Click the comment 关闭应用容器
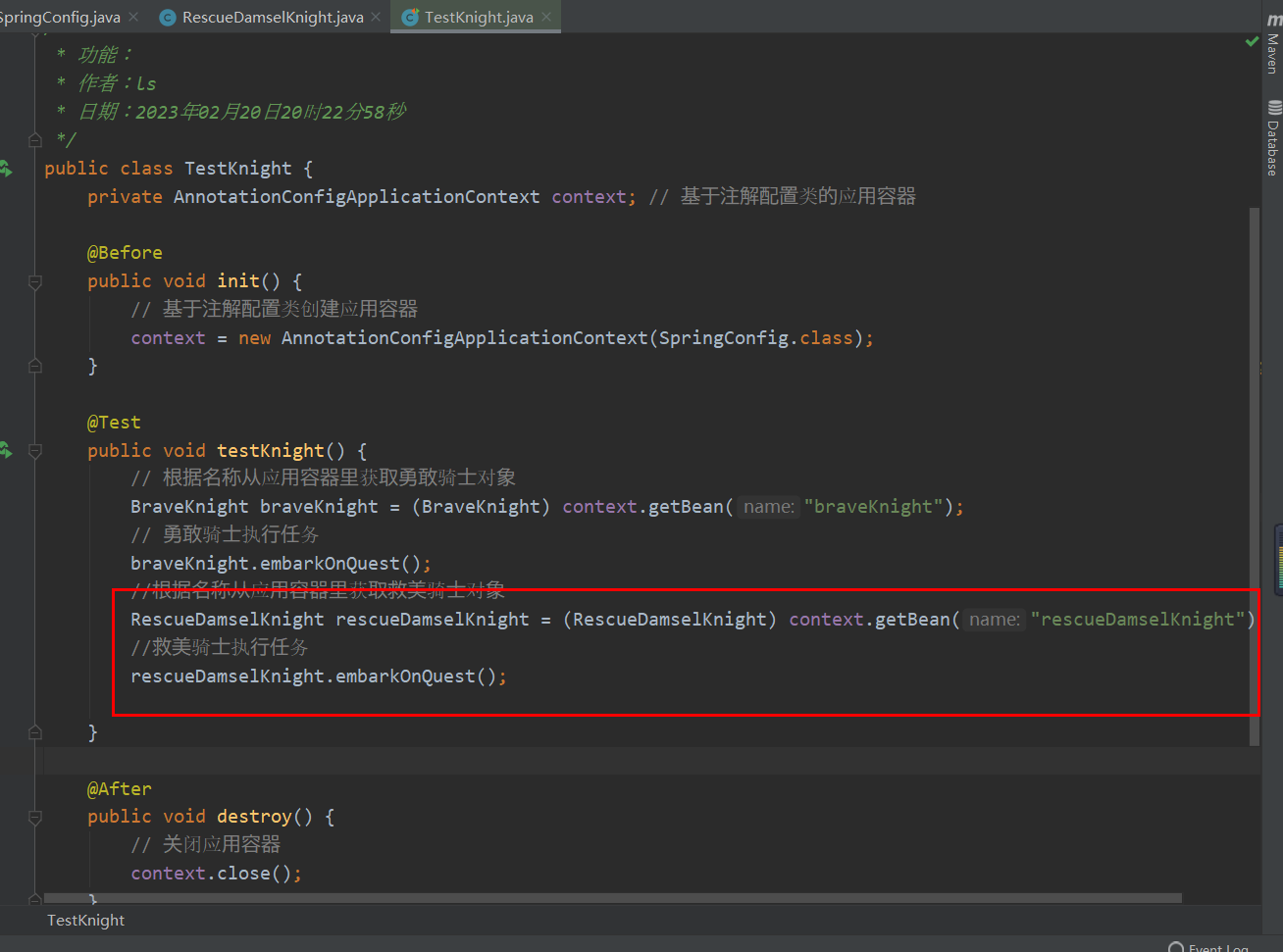The image size is (1283, 952). pyautogui.click(x=206, y=845)
